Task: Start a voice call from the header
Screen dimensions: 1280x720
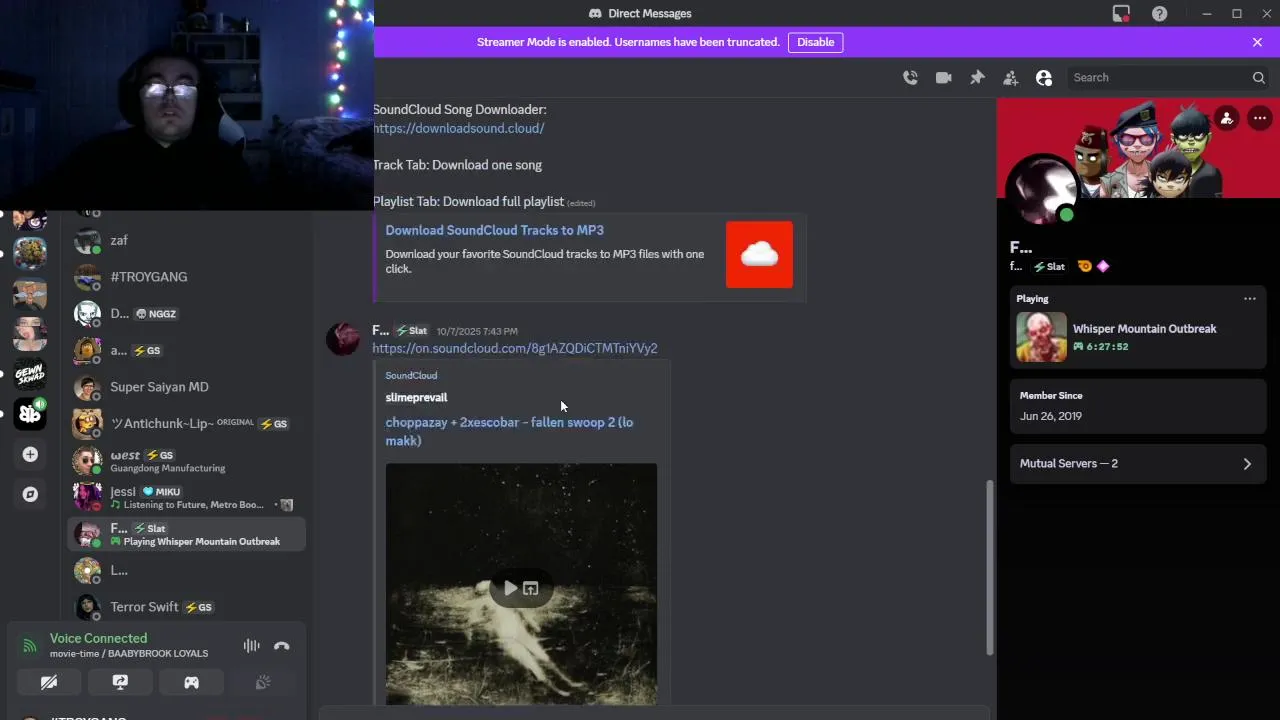Action: pyautogui.click(x=910, y=78)
